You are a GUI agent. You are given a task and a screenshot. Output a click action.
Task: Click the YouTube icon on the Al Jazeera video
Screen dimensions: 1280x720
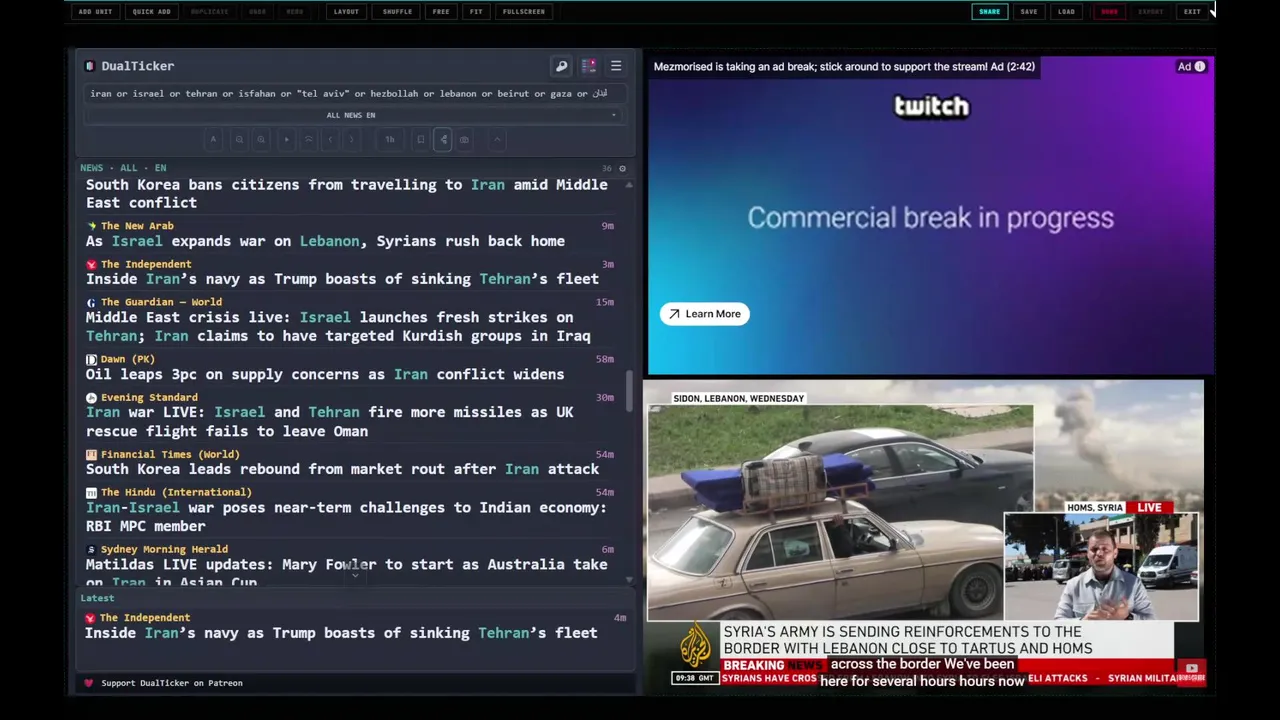point(1191,668)
